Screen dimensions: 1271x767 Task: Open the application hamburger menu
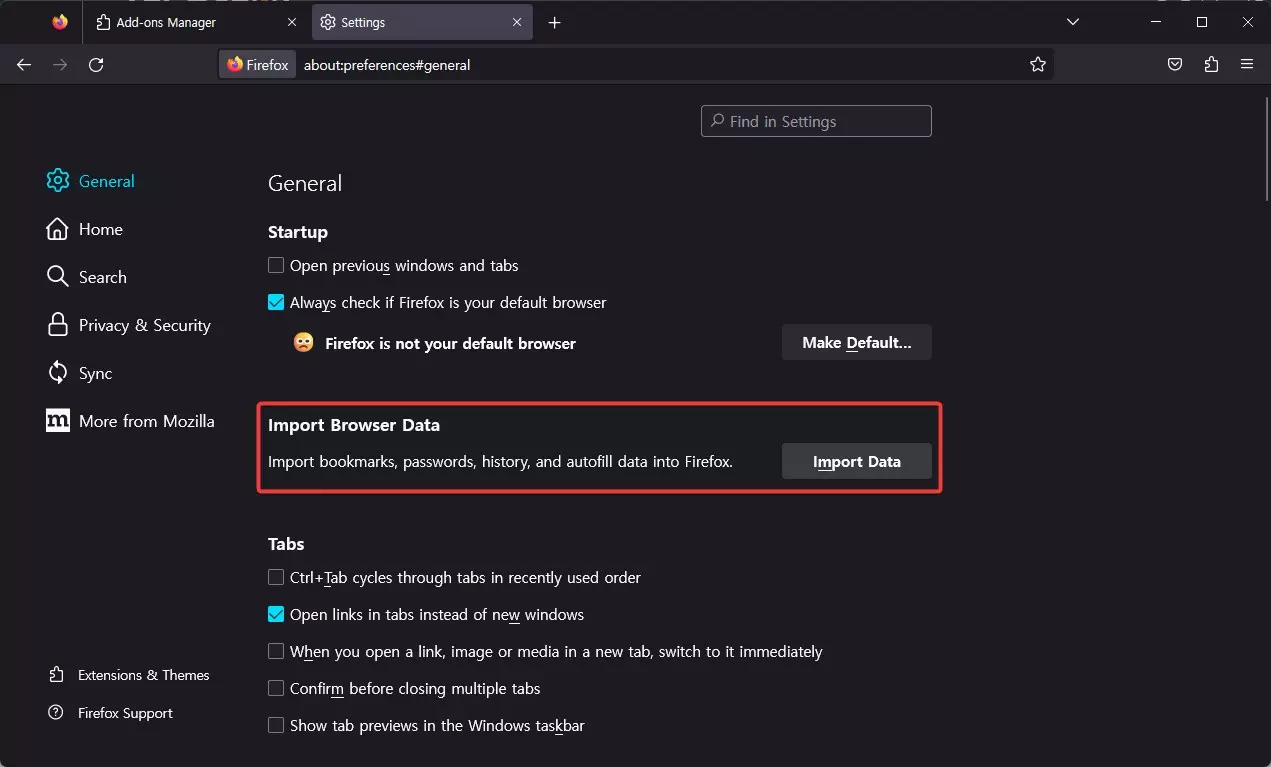tap(1247, 64)
